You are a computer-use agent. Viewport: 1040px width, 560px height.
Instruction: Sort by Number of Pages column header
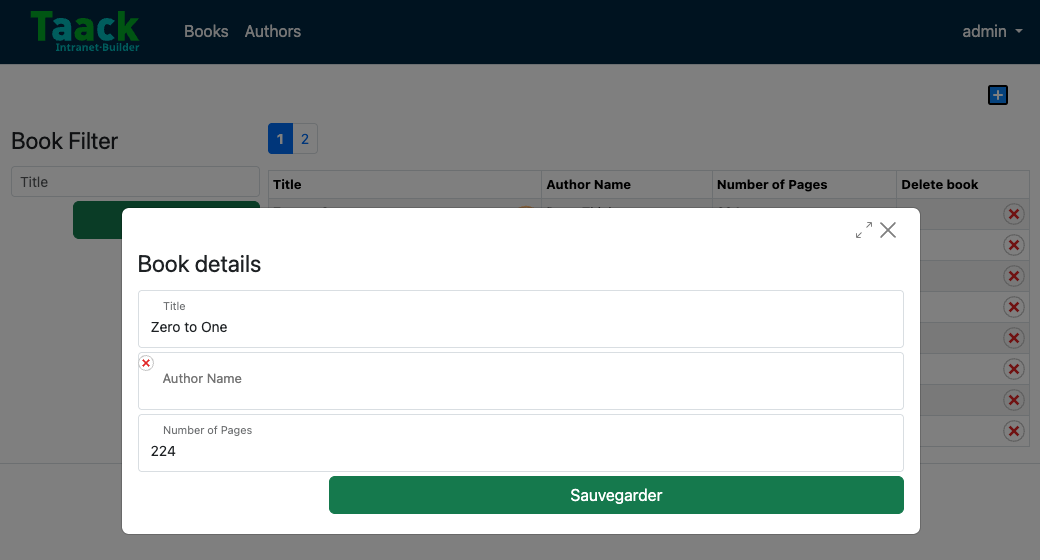tap(772, 184)
